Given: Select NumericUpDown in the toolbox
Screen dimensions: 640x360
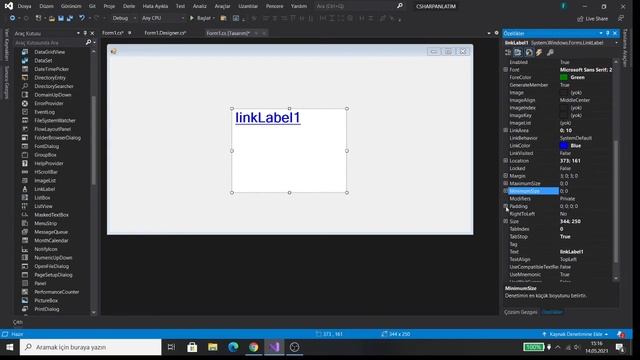Looking at the screenshot, I should (x=53, y=258).
